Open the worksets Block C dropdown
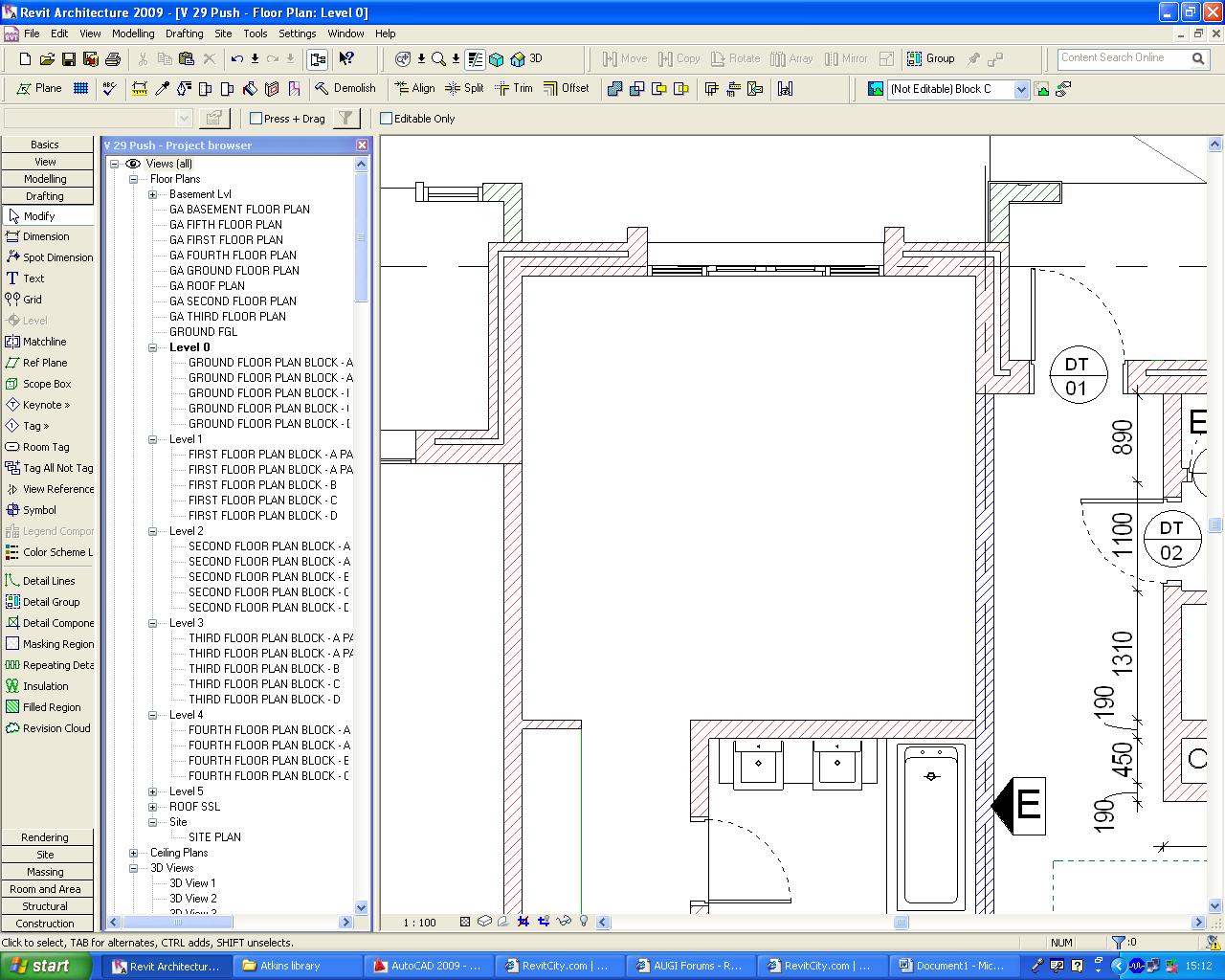This screenshot has height=980, width=1225. pos(1020,89)
